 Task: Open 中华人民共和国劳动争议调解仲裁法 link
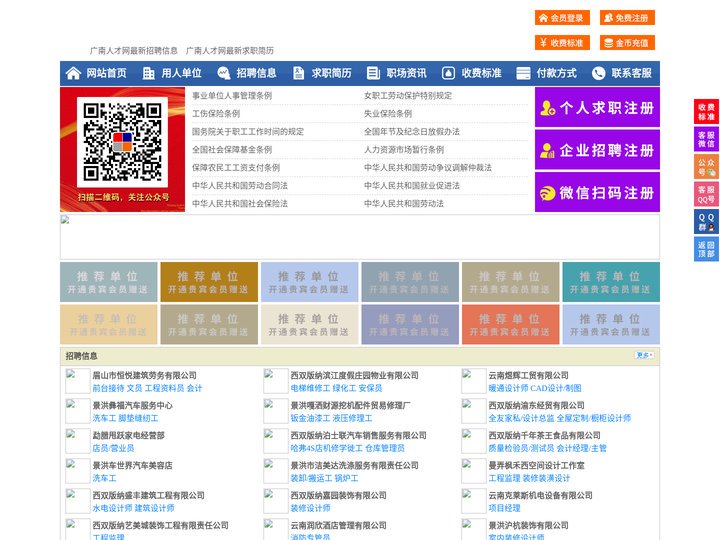pyautogui.click(x=428, y=167)
